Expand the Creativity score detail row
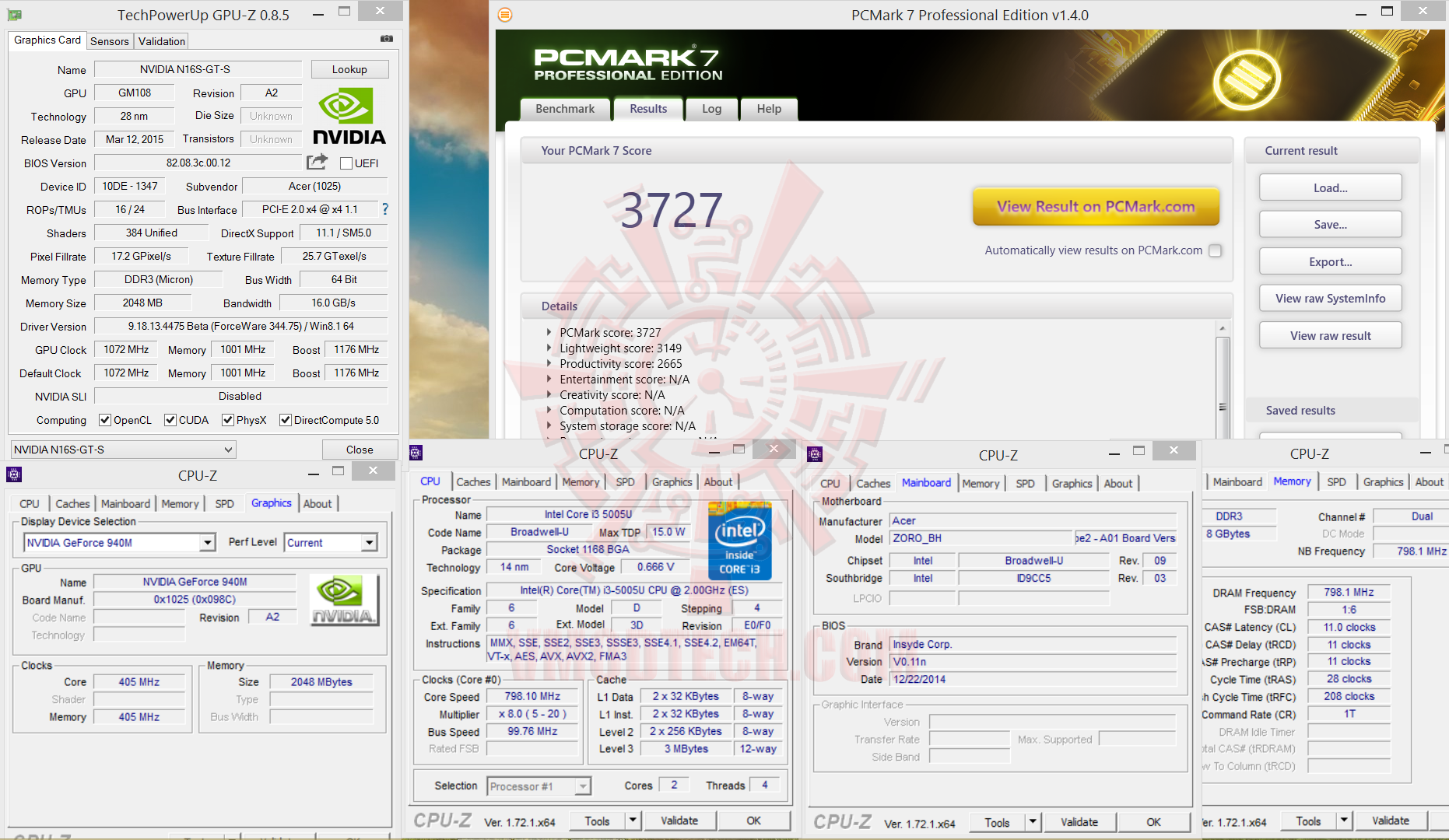Image resolution: width=1449 pixels, height=840 pixels. [550, 395]
